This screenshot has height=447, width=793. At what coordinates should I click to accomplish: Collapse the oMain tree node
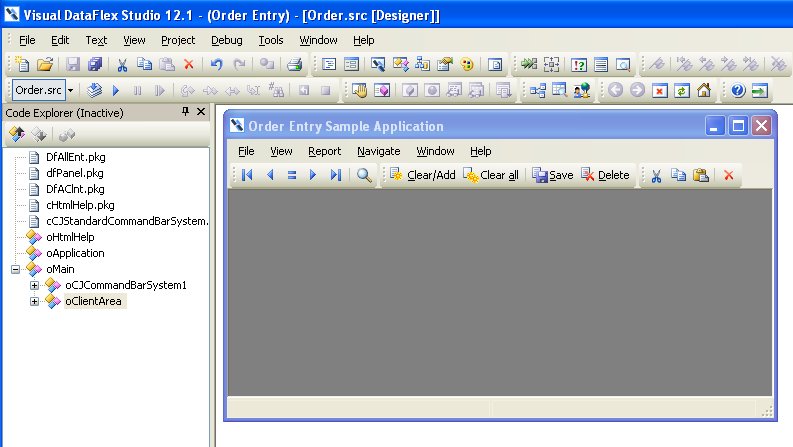point(16,269)
